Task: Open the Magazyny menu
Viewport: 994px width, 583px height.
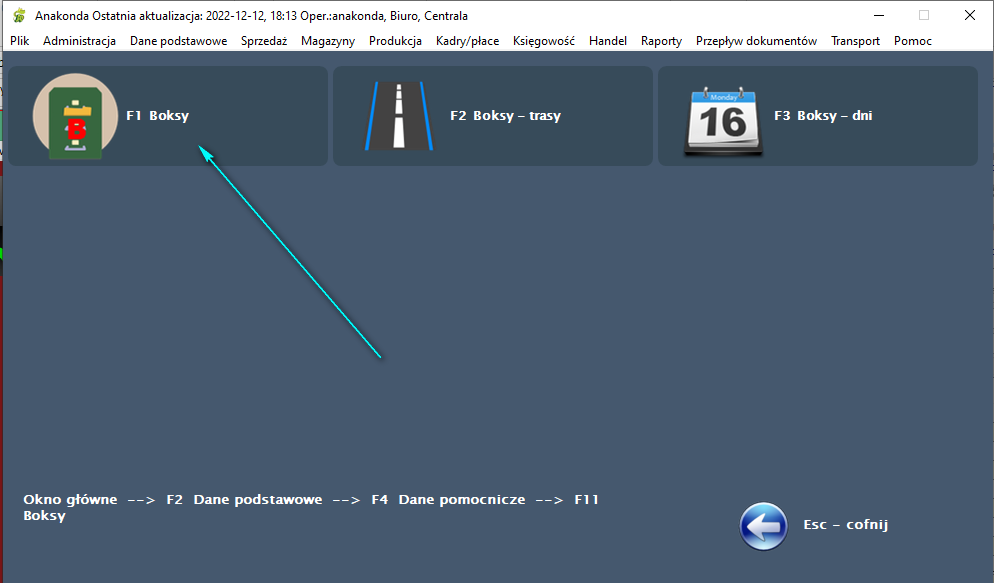Action: 328,41
